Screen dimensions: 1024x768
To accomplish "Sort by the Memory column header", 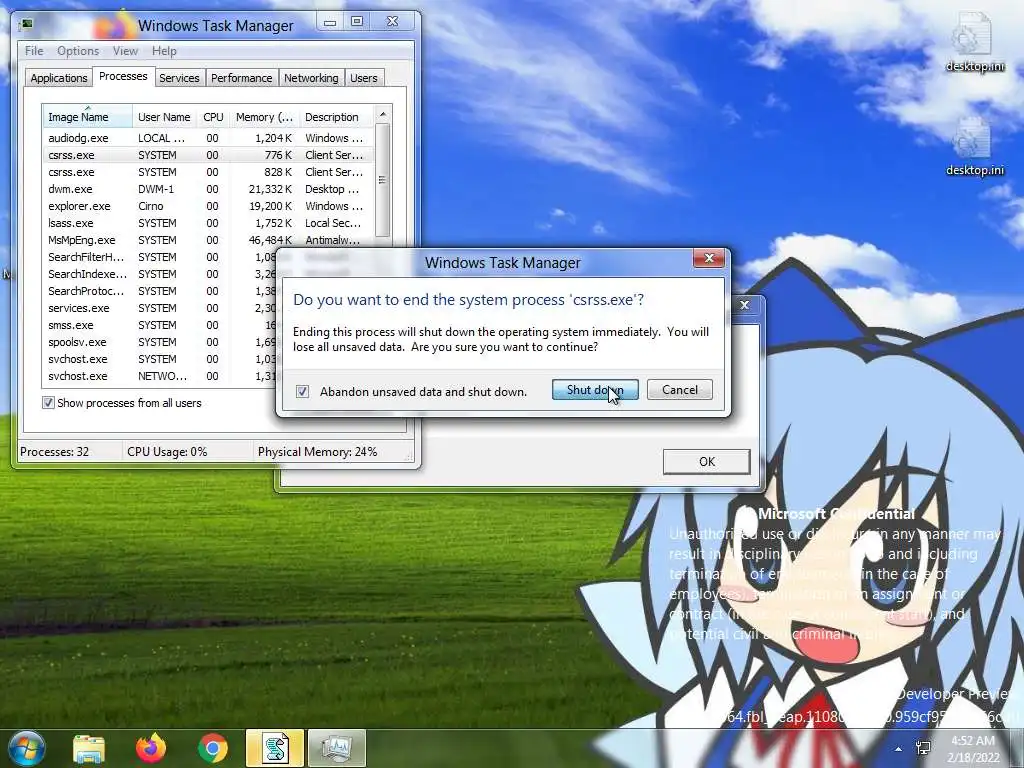I will pos(264,117).
